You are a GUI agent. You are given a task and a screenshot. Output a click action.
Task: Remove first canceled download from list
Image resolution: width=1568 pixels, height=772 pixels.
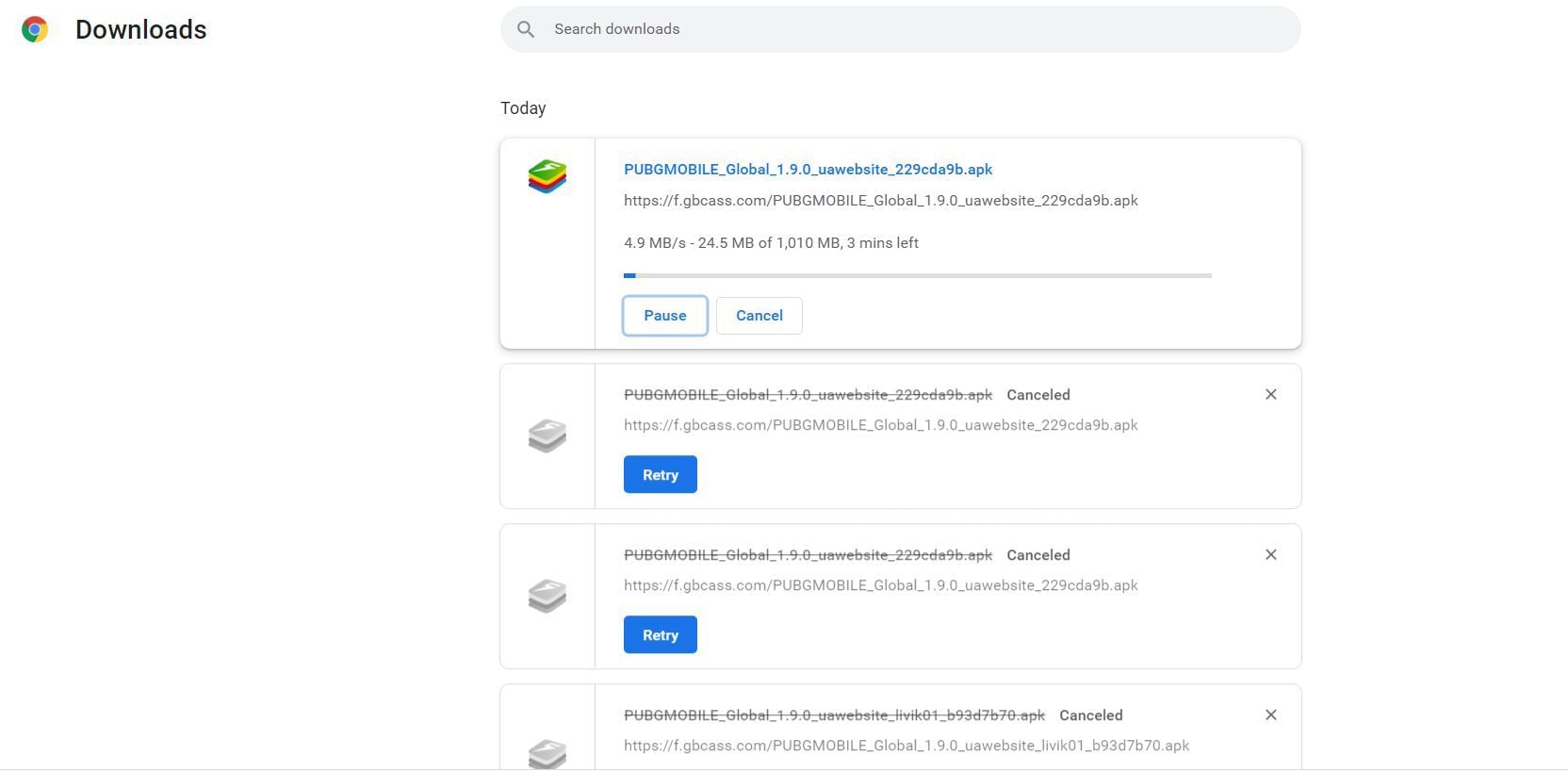[x=1270, y=395]
